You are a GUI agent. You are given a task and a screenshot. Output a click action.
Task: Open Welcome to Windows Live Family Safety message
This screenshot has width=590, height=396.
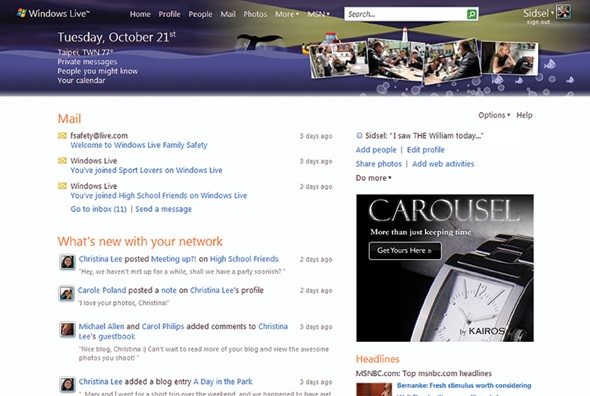(139, 145)
